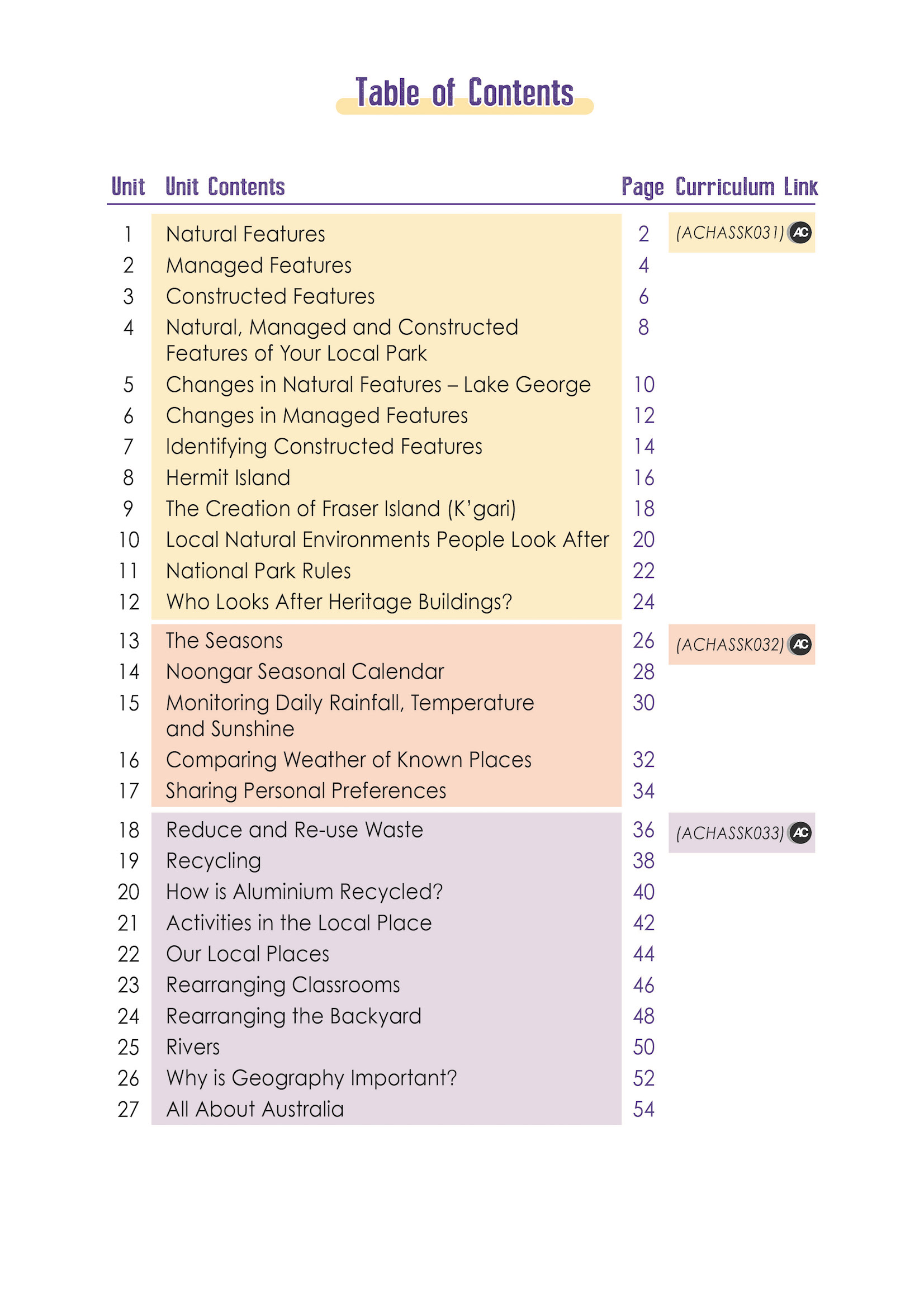Screen dimensions: 924x1307
Task: Click page number 50 for Rivers
Action: click(644, 1047)
